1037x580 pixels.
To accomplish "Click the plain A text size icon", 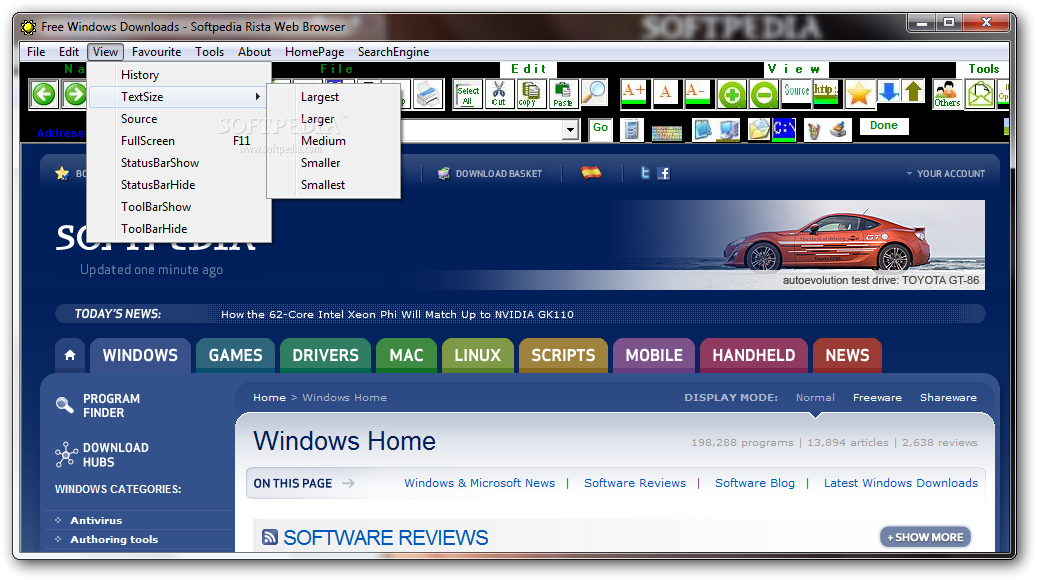I will (x=666, y=93).
